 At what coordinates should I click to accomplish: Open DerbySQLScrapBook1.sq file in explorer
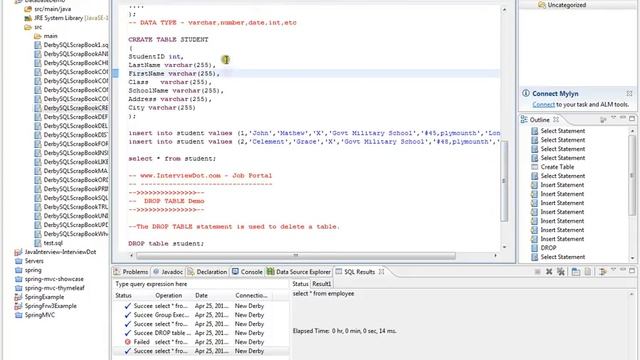(x=71, y=45)
